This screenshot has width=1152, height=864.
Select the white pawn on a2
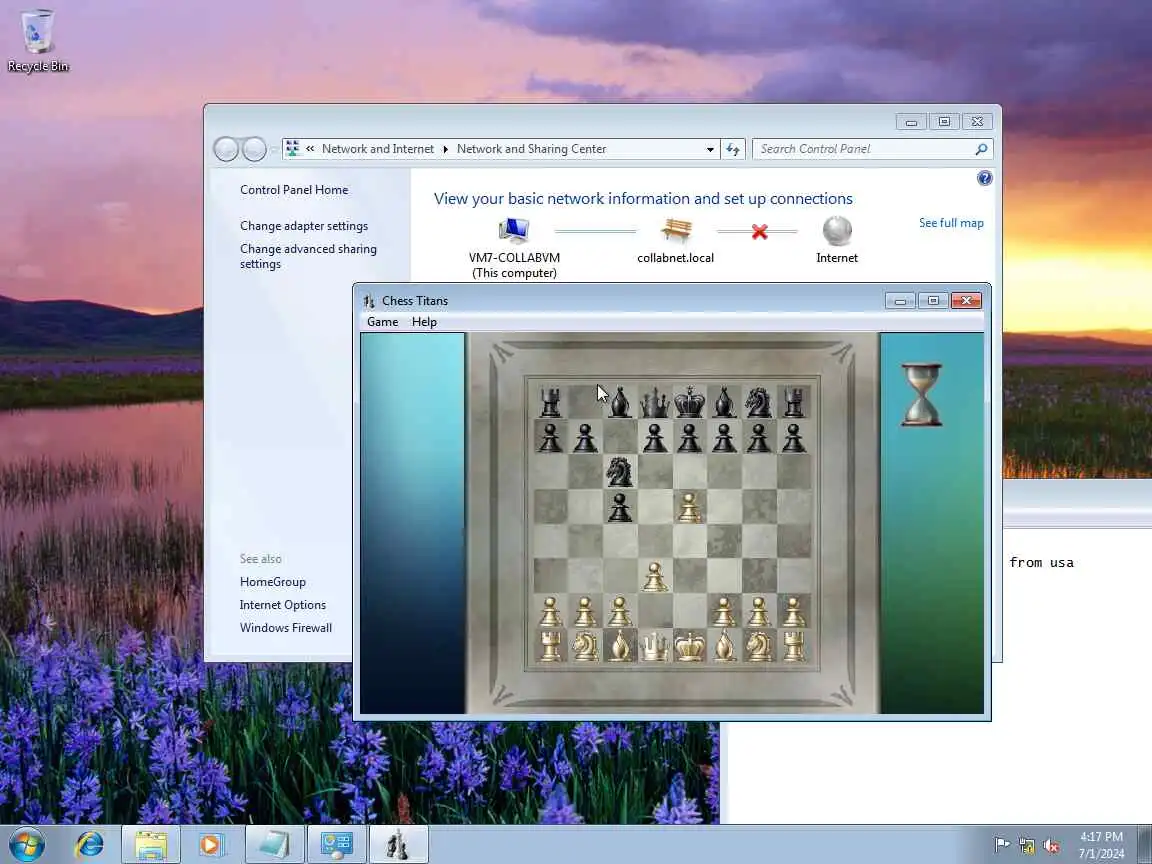[x=550, y=611]
